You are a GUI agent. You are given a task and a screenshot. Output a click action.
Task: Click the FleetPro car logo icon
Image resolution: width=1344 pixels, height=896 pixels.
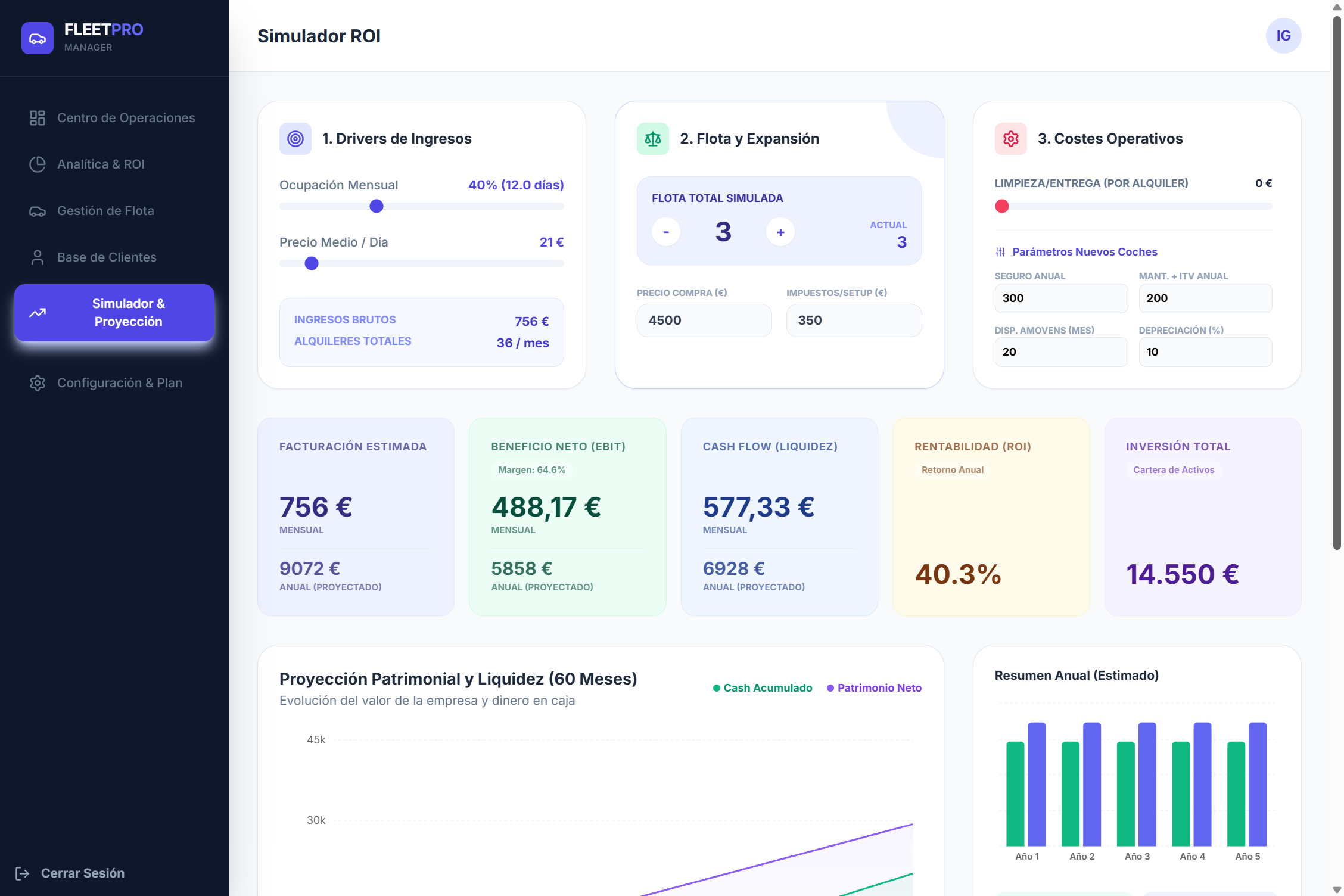38,38
